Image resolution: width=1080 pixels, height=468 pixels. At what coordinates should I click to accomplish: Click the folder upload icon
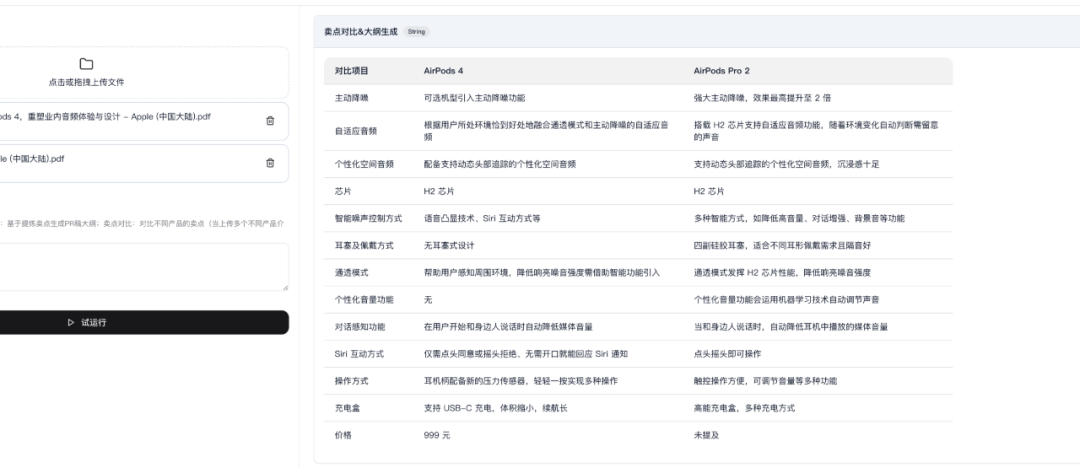[86, 64]
